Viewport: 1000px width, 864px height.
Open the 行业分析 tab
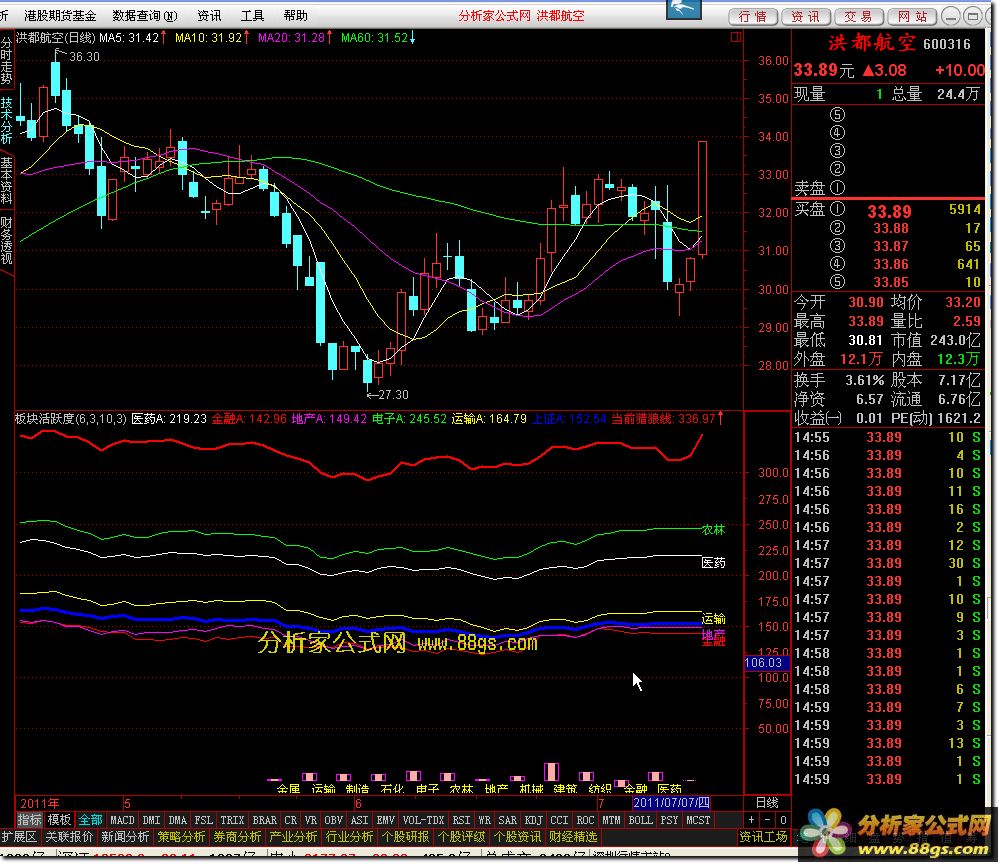click(x=349, y=837)
